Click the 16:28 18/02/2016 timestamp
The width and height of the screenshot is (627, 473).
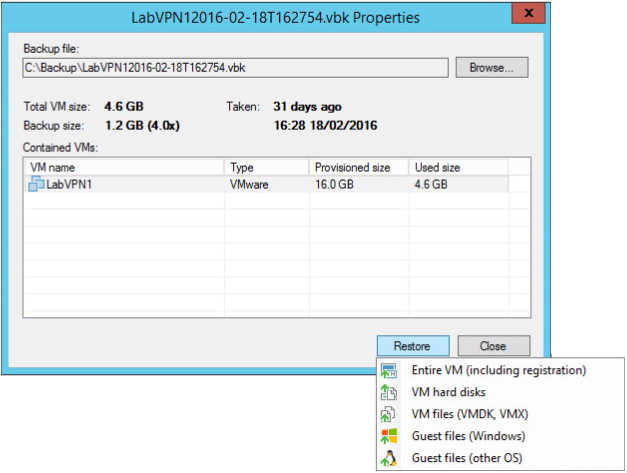(x=325, y=126)
